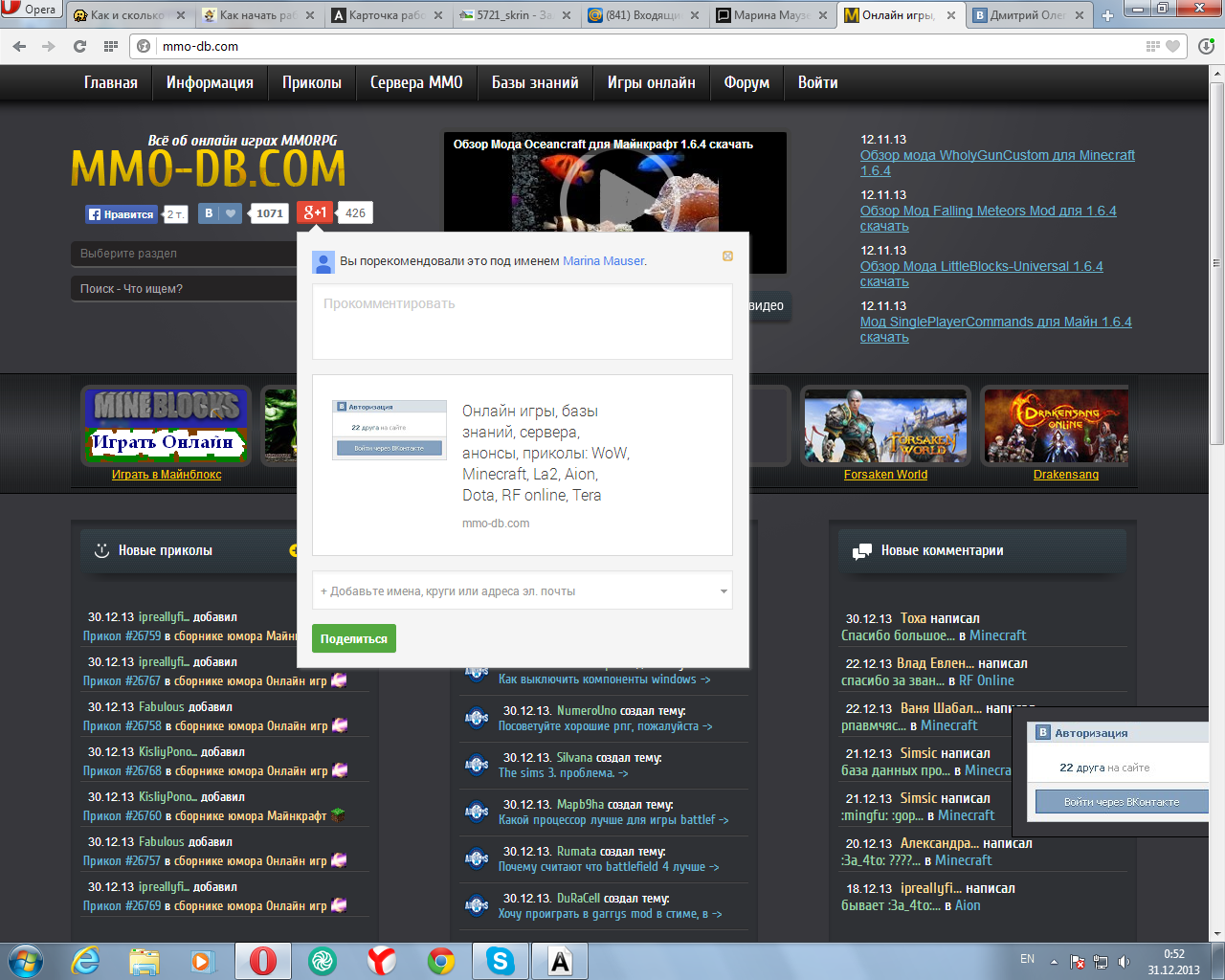
Task: Open the Игры онлайн menu
Action: tap(652, 83)
